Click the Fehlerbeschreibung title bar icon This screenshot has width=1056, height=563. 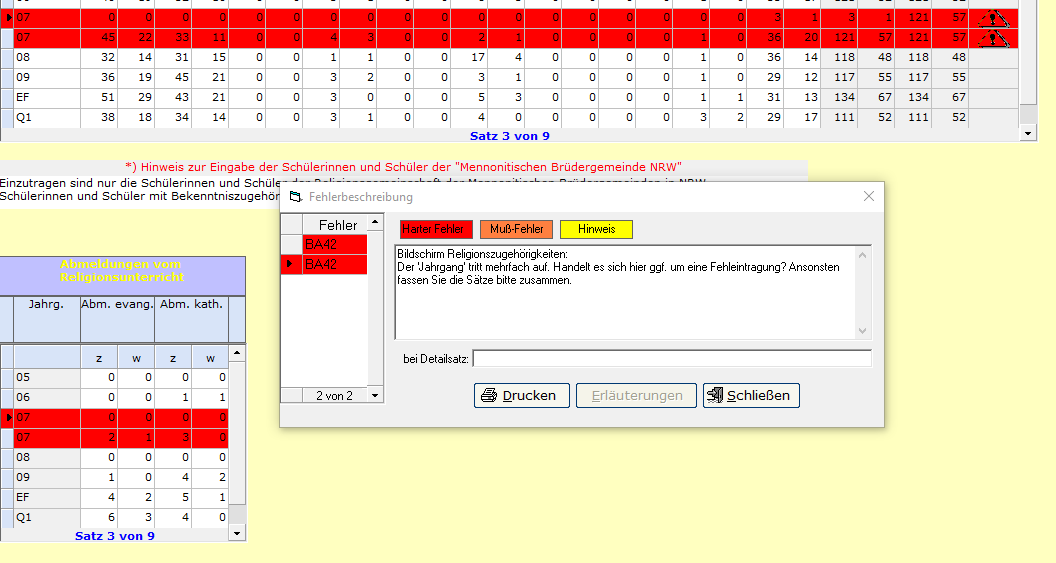coord(295,197)
